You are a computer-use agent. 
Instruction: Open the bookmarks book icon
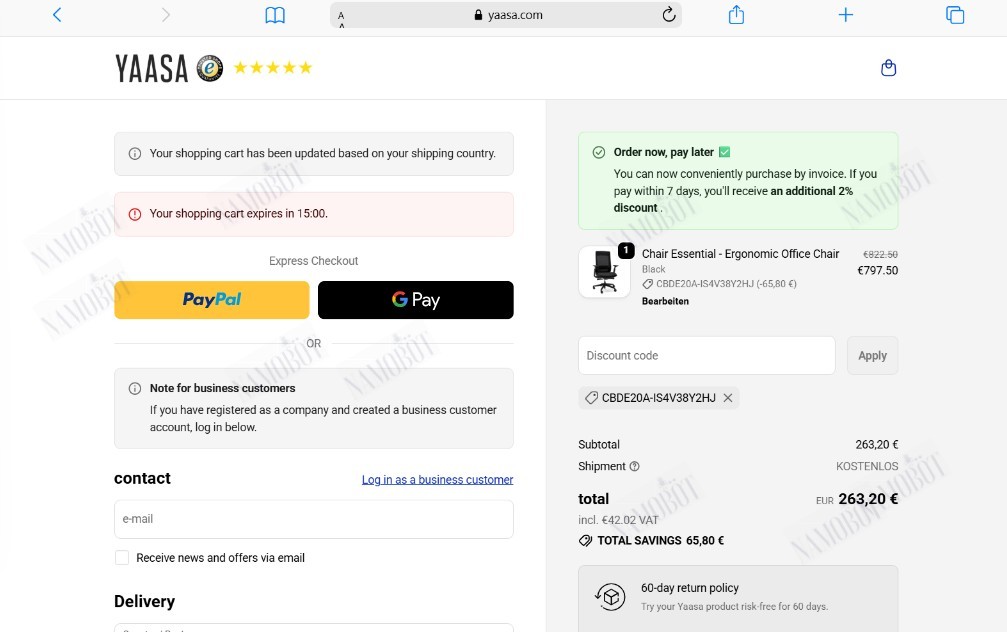click(275, 15)
